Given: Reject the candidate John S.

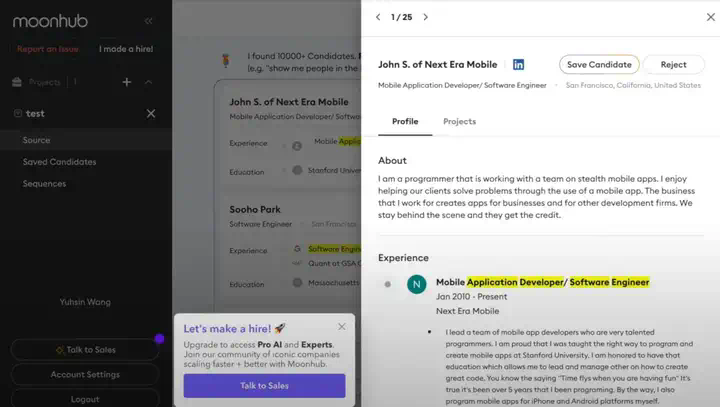Looking at the screenshot, I should (673, 65).
